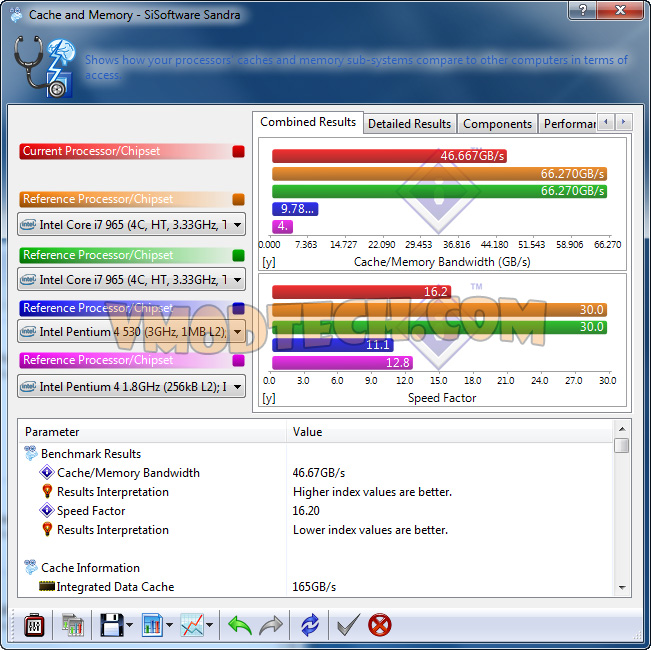
Task: Click the lightbulb icon beside 'Higher index values are better'
Action: [47, 491]
